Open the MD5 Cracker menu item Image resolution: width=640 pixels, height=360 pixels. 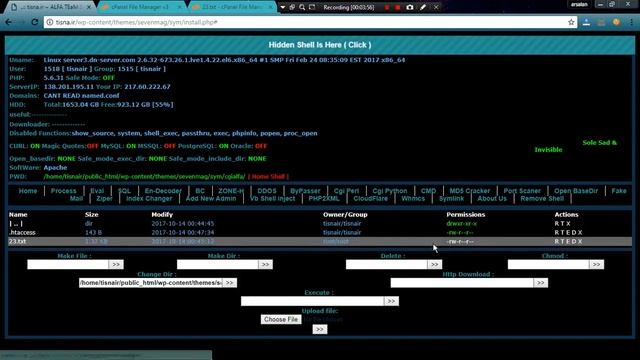(469, 191)
